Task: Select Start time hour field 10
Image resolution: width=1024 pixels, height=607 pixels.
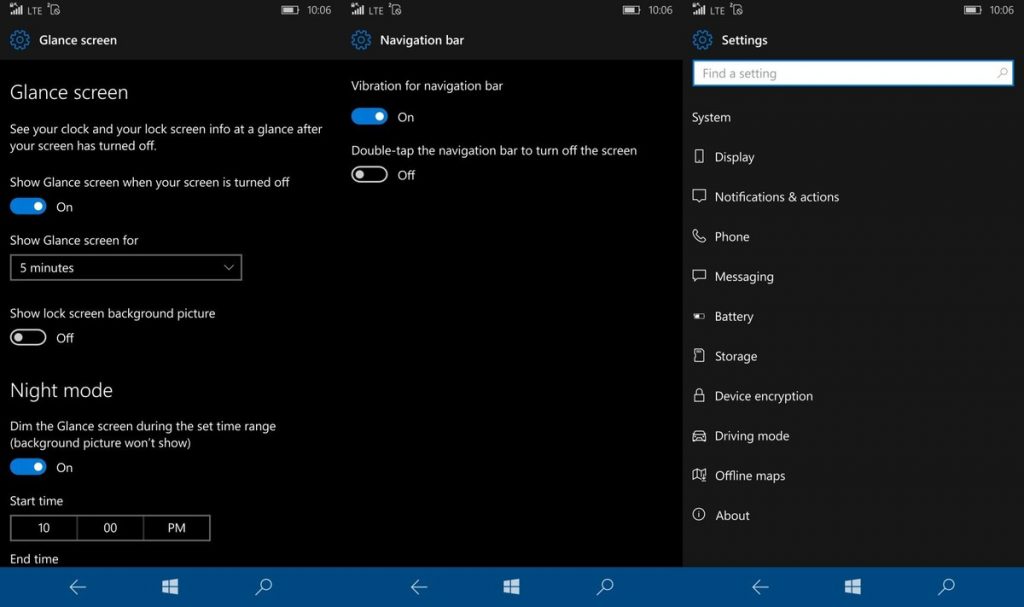Action: coord(44,527)
